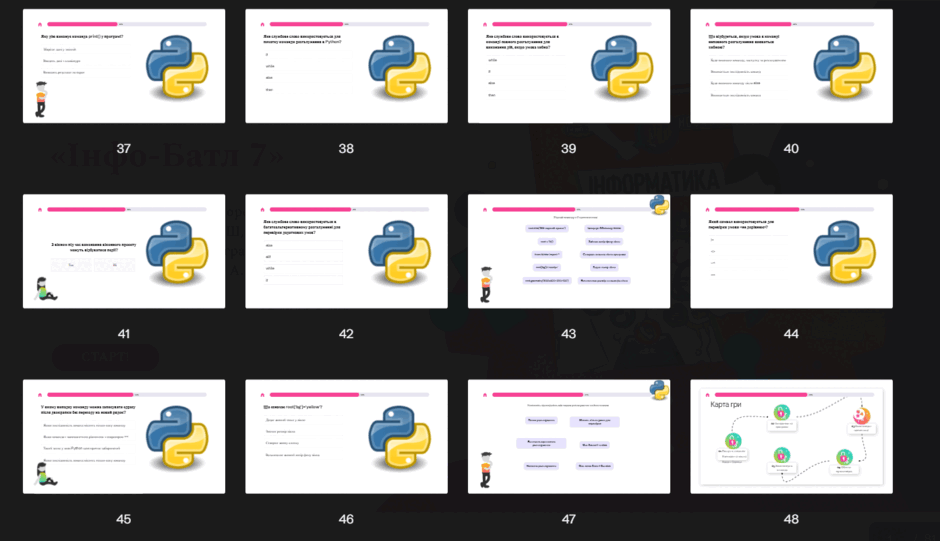Select slide 41 with sitting character
Screen dimensions: 940x541
click(124, 251)
